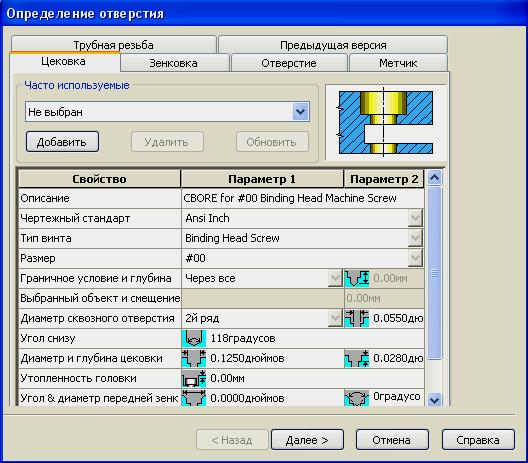Click the head clearance icon beside 0.00мм

(x=194, y=378)
